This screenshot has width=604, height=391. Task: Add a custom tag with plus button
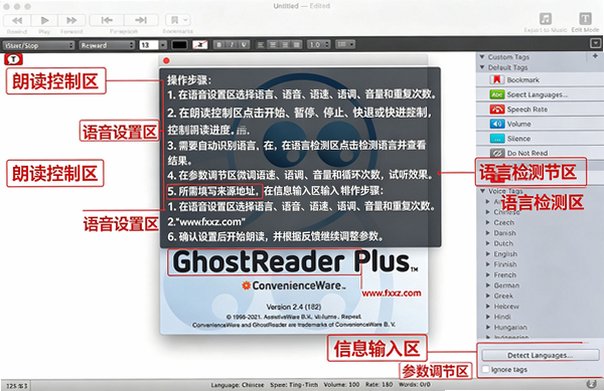pos(595,56)
